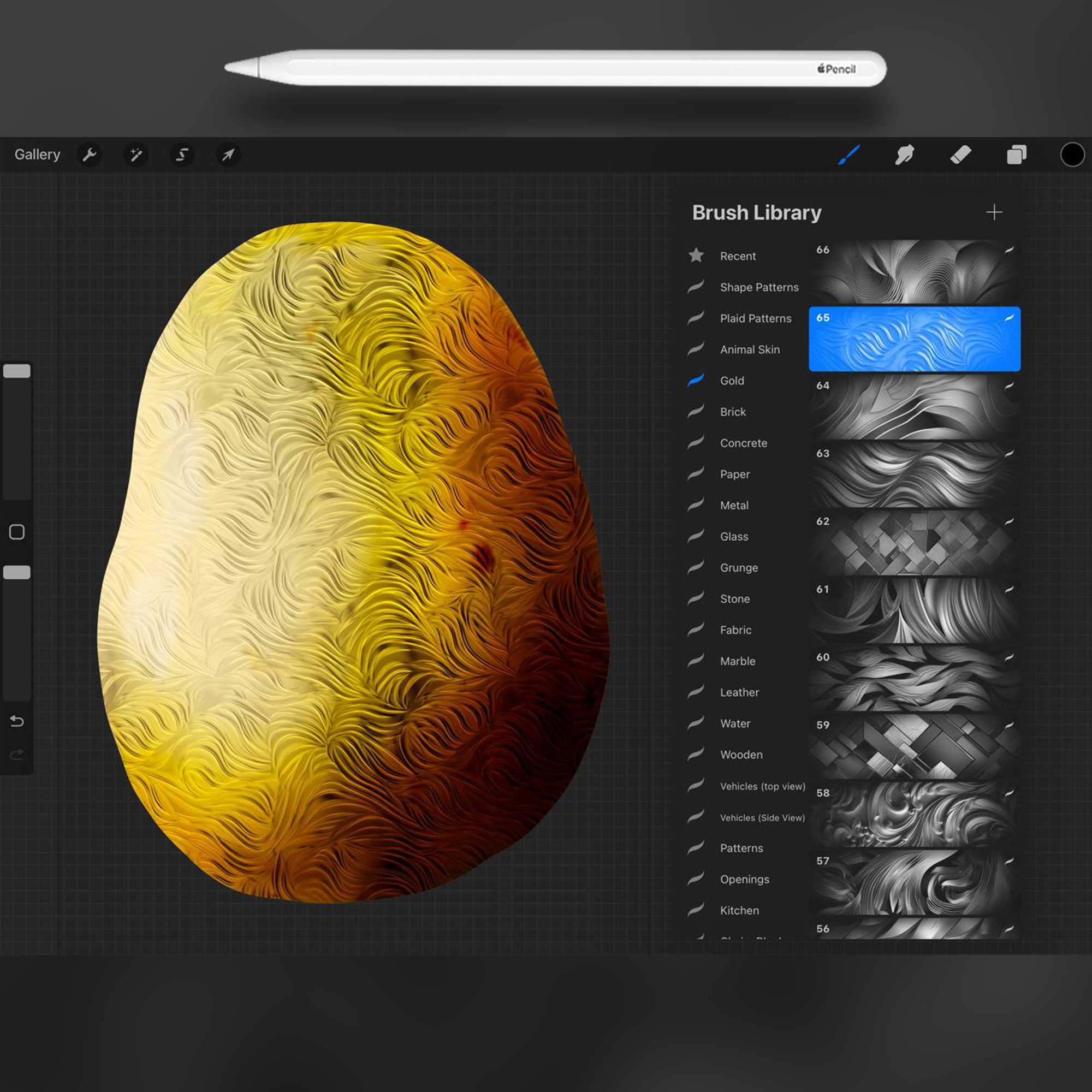This screenshot has width=1092, height=1092.
Task: Tap the sidebar Modify square button
Action: (x=17, y=532)
